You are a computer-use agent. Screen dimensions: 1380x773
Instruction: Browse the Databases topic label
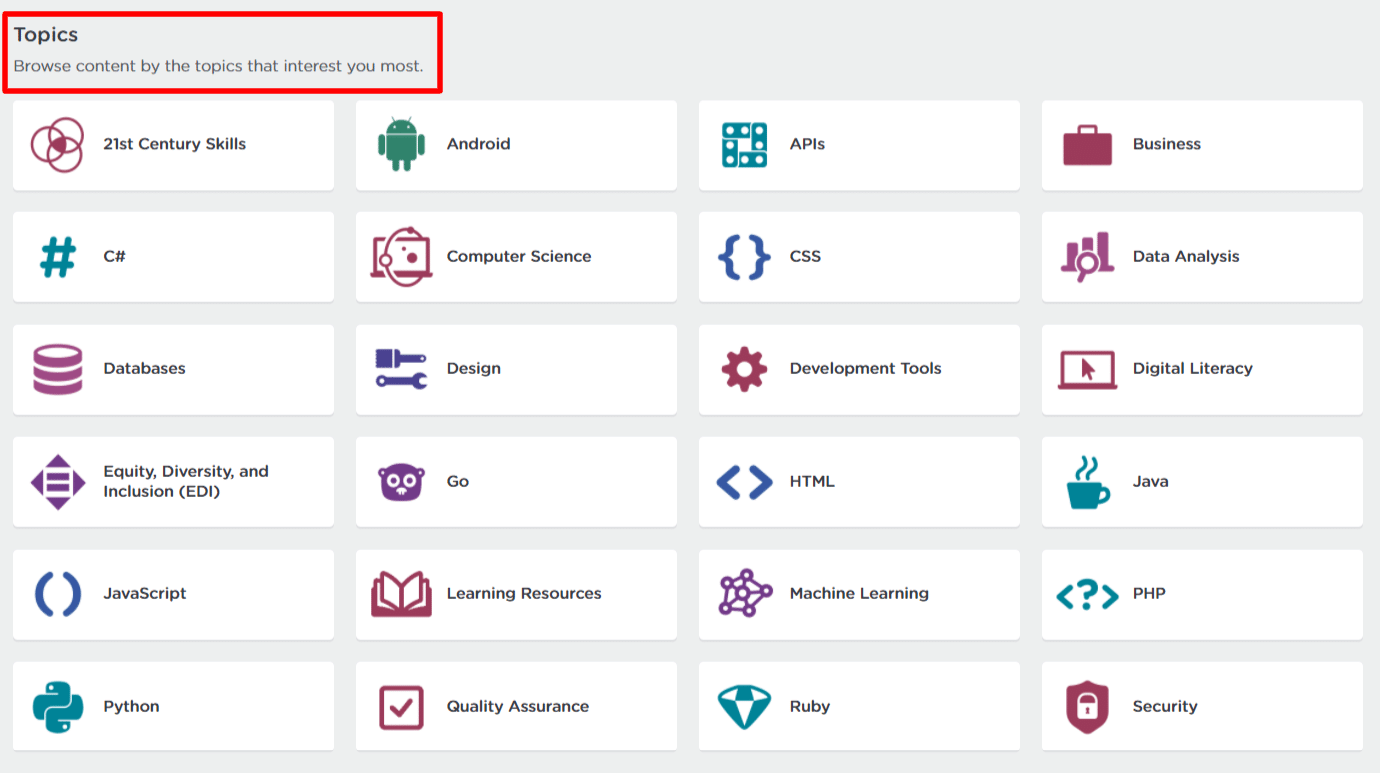144,368
